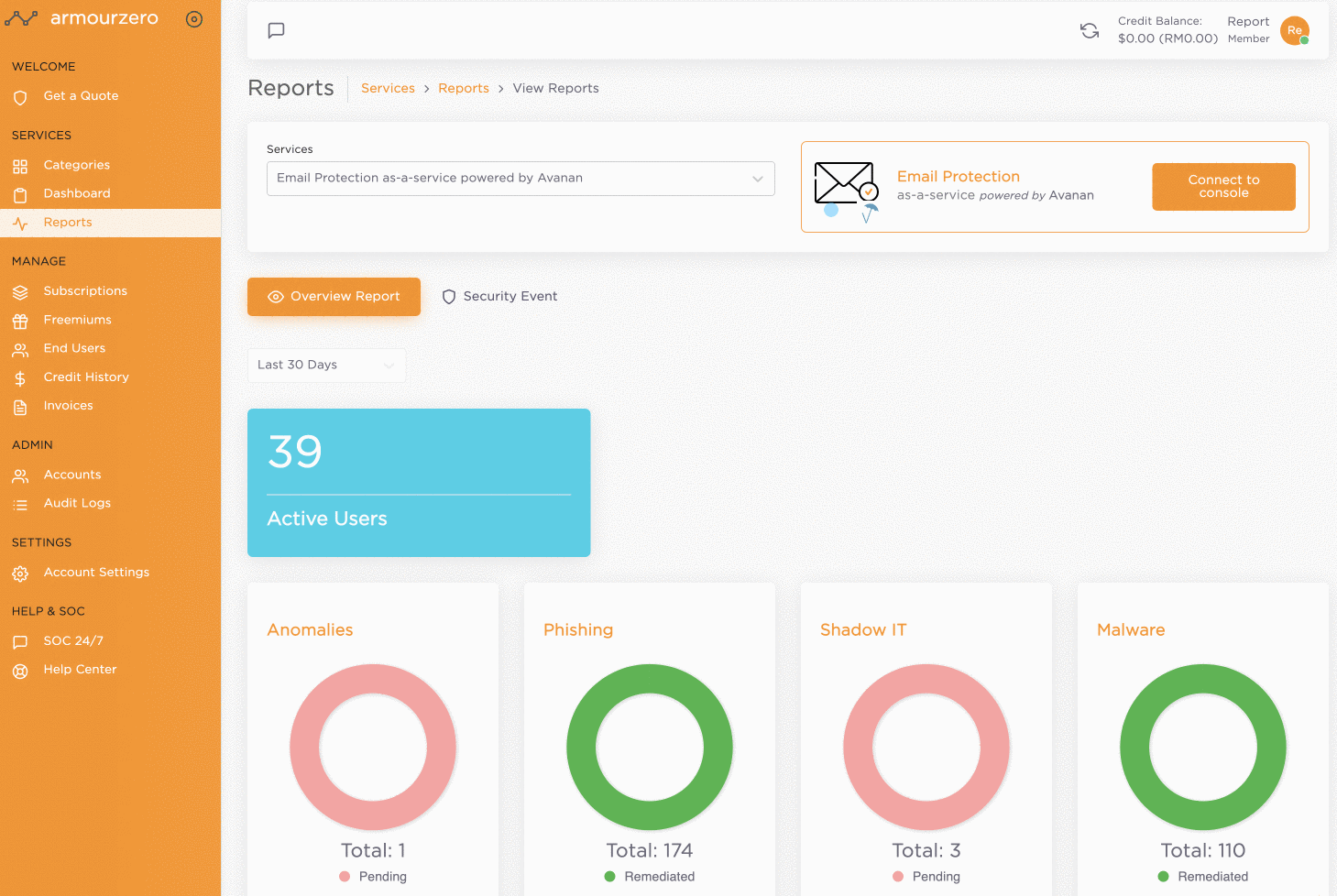Click the Subscriptions layers icon

coord(20,292)
